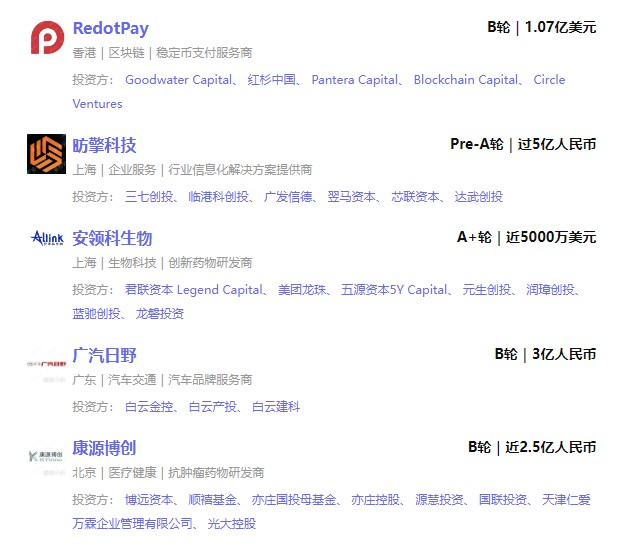The image size is (642, 557).
Task: Open investor 芯联资本
Action: [415, 197]
